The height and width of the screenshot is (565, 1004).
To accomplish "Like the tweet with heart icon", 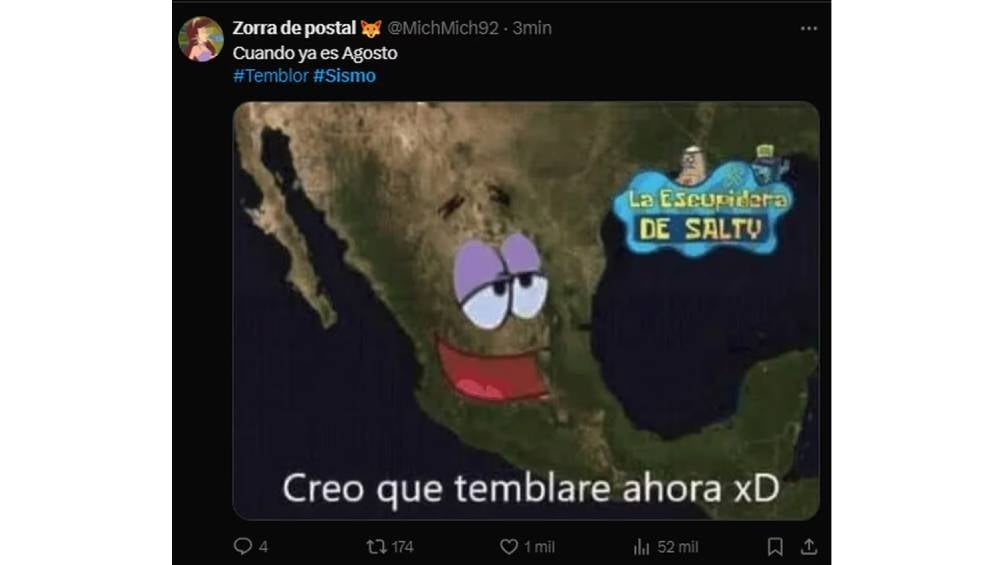I will pos(508,546).
